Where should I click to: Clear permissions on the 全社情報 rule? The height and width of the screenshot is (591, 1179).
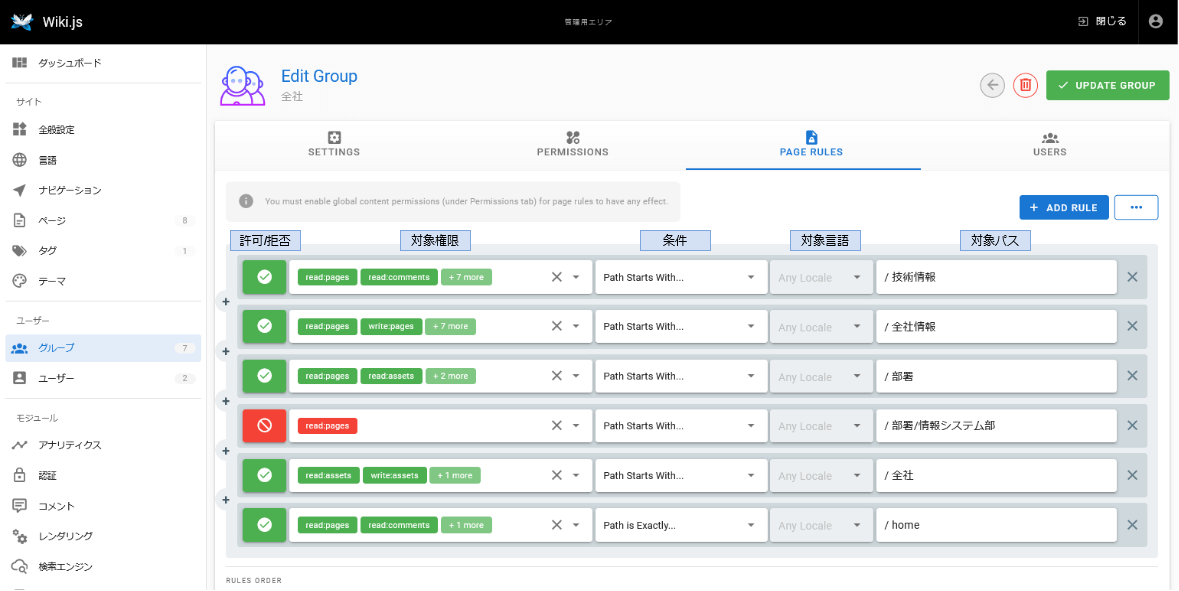click(557, 326)
